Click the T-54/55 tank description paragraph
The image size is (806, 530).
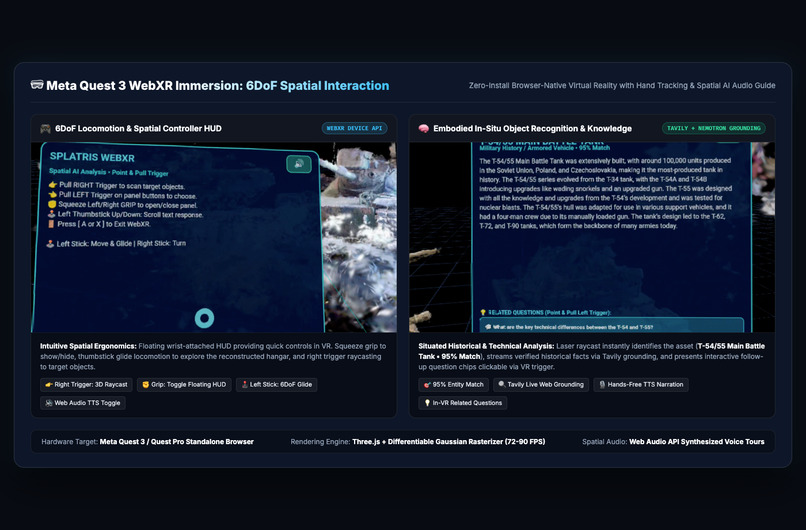(x=606, y=193)
